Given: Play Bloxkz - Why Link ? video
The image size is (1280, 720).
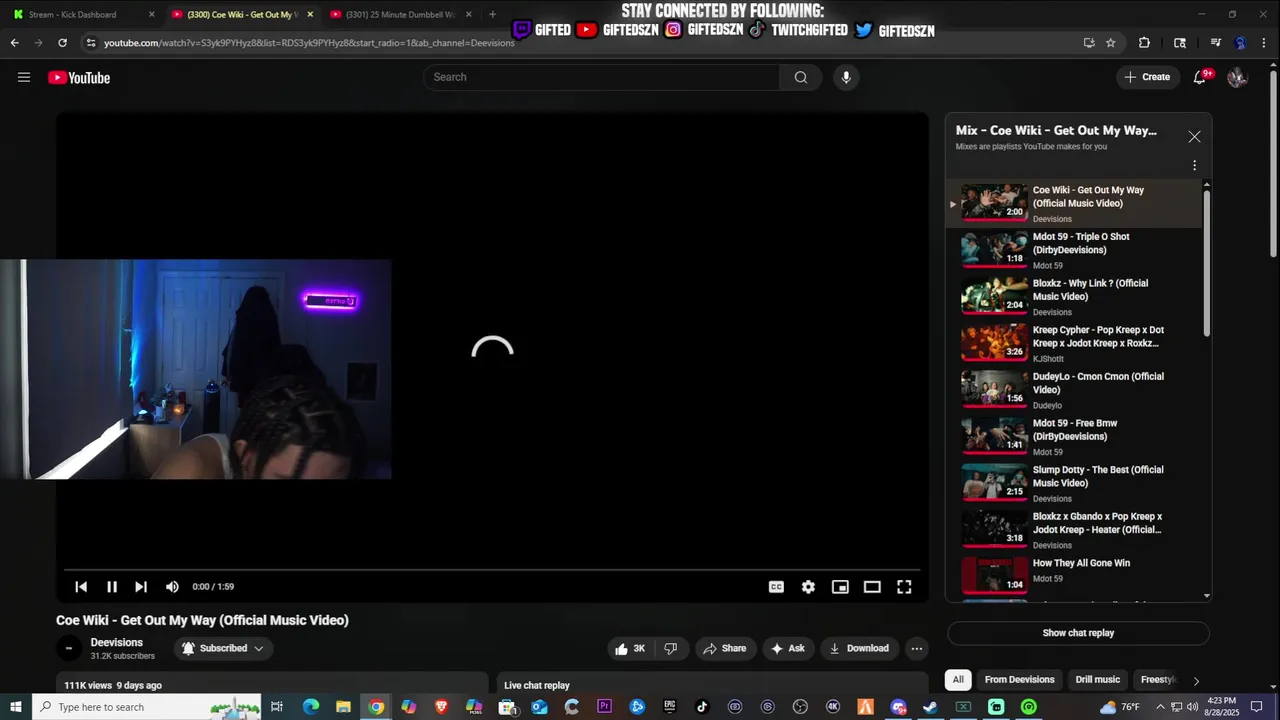Looking at the screenshot, I should (1074, 297).
